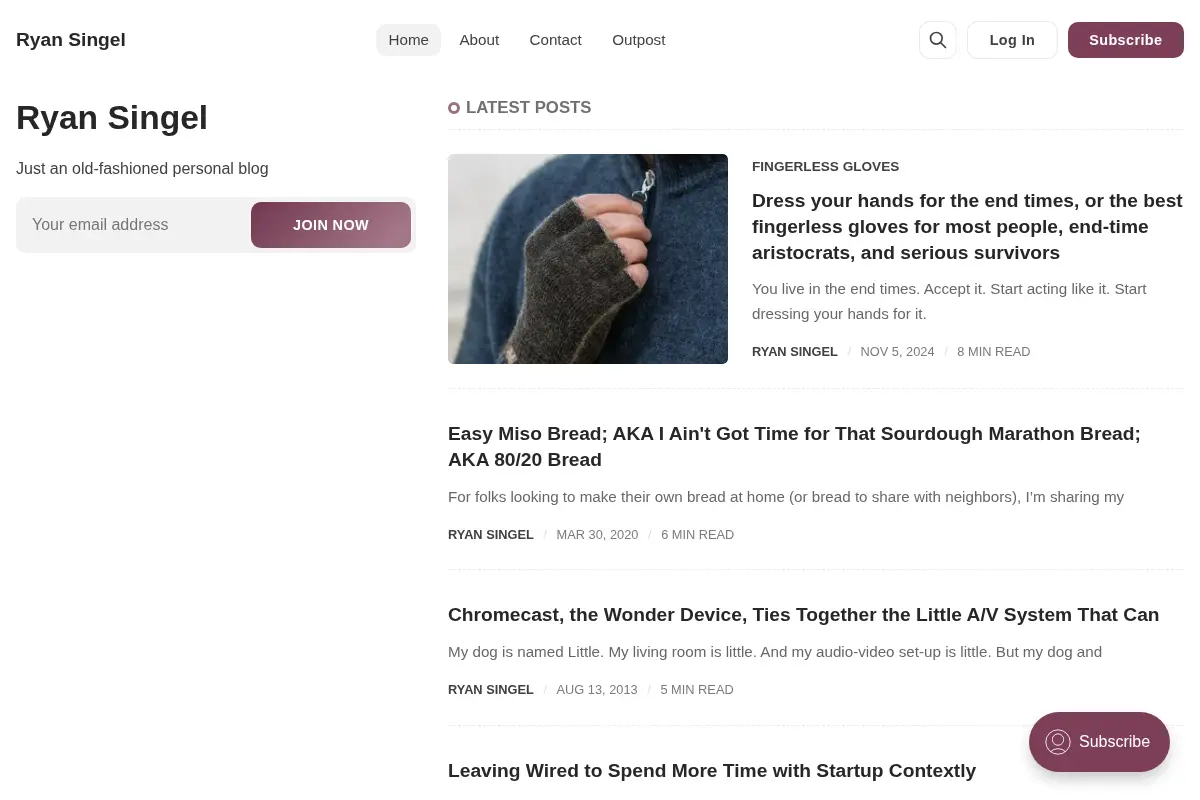Open the fingerless gloves post thumbnail
The image size is (1200, 800).
(x=588, y=259)
